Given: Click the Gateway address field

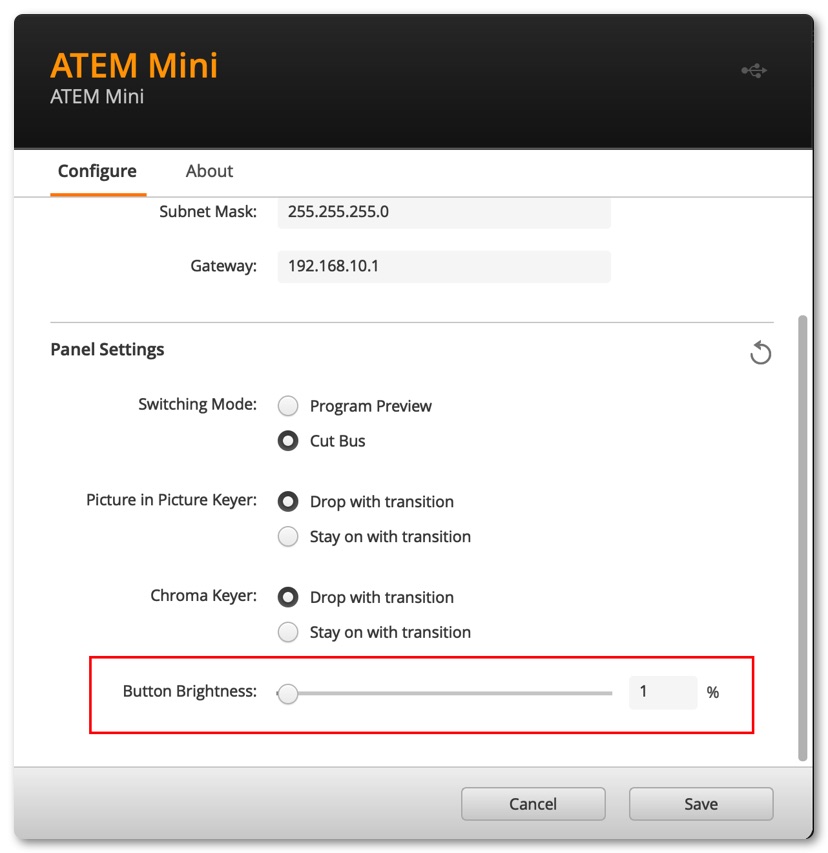Looking at the screenshot, I should 444,267.
